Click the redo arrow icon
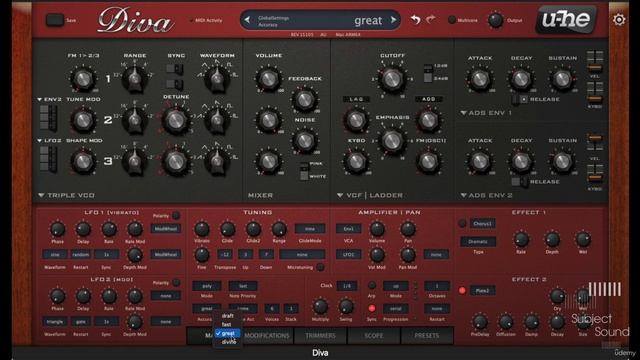 (x=431, y=19)
